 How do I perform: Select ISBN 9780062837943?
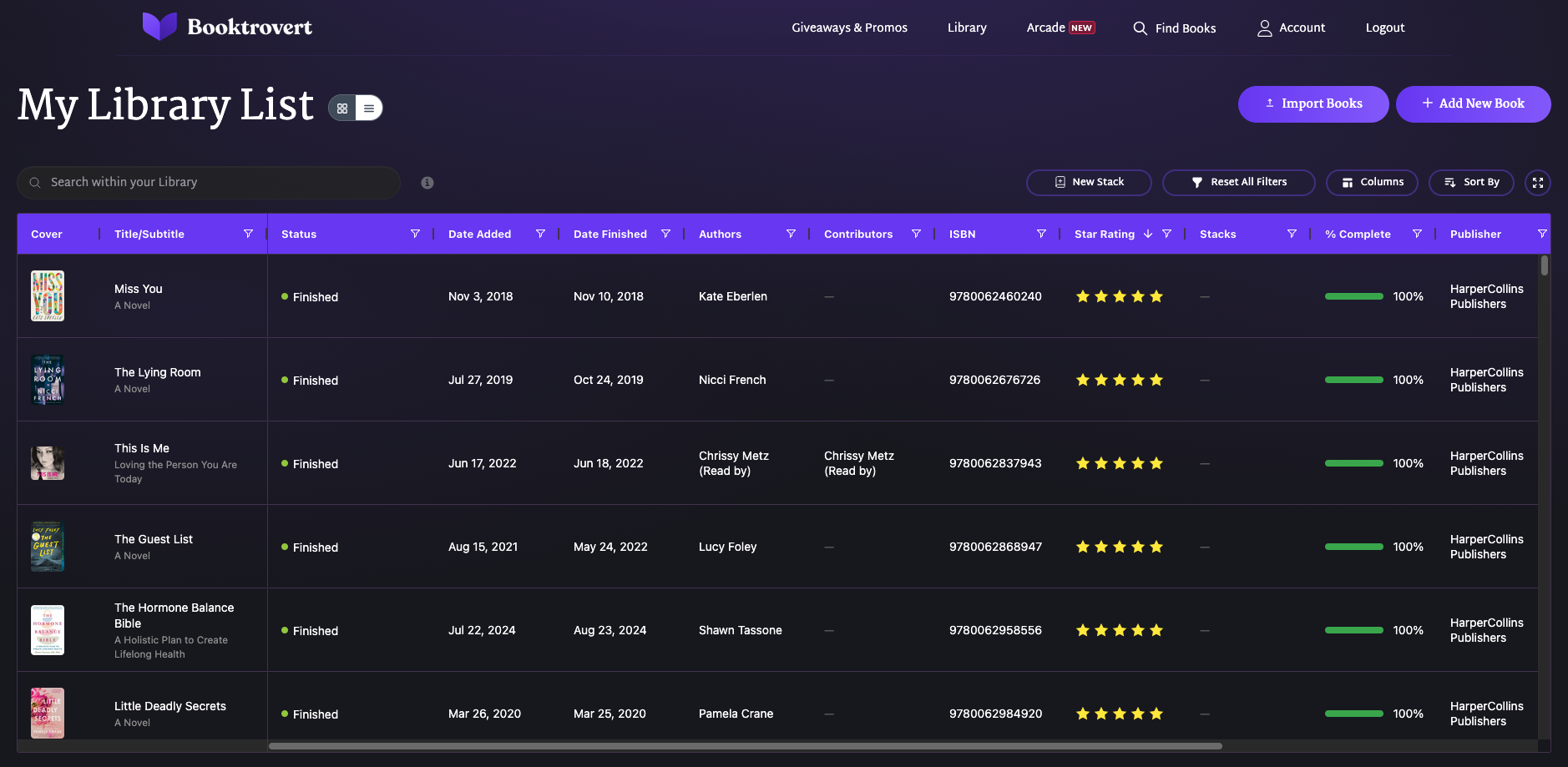coord(995,463)
